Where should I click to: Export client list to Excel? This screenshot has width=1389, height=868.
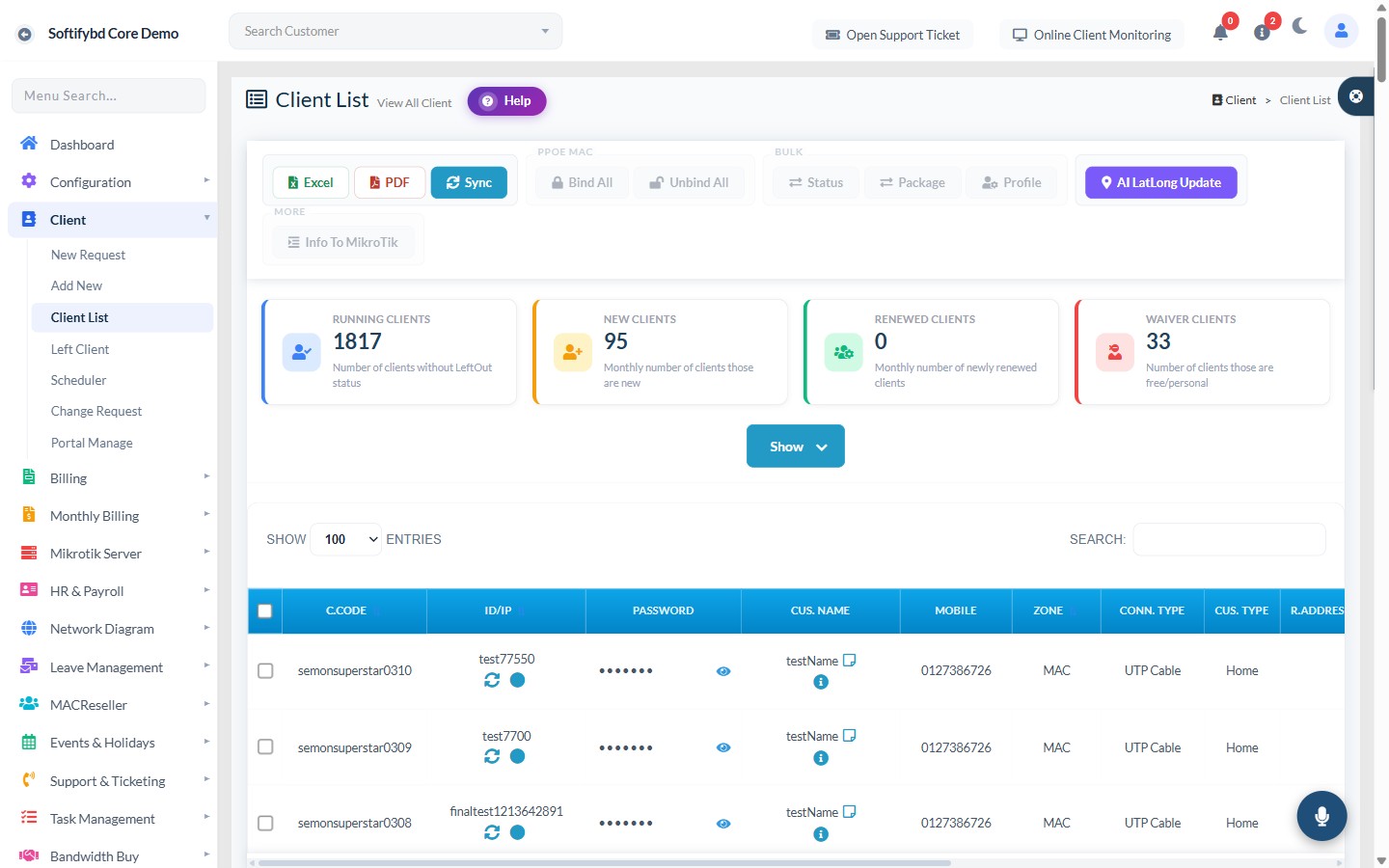point(311,182)
